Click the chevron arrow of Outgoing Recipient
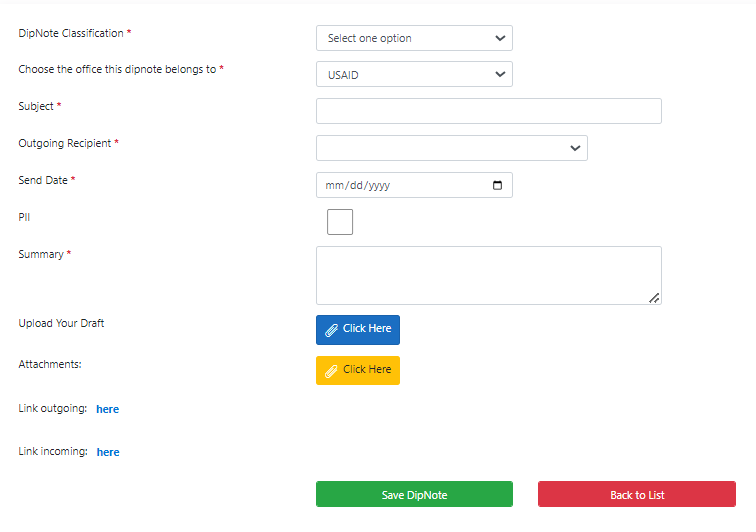This screenshot has height=532, width=756. 575,148
